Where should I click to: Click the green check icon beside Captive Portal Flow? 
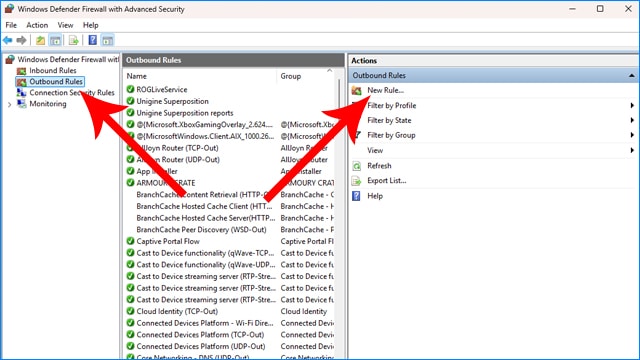(x=130, y=241)
